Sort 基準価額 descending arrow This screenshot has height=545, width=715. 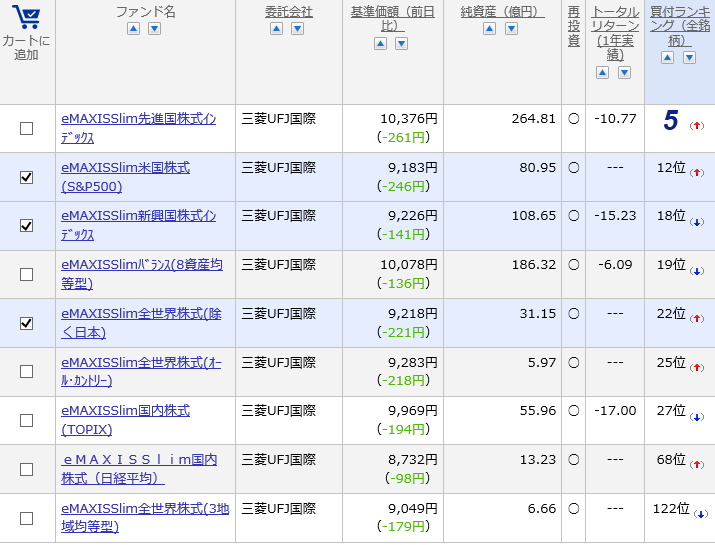(401, 44)
